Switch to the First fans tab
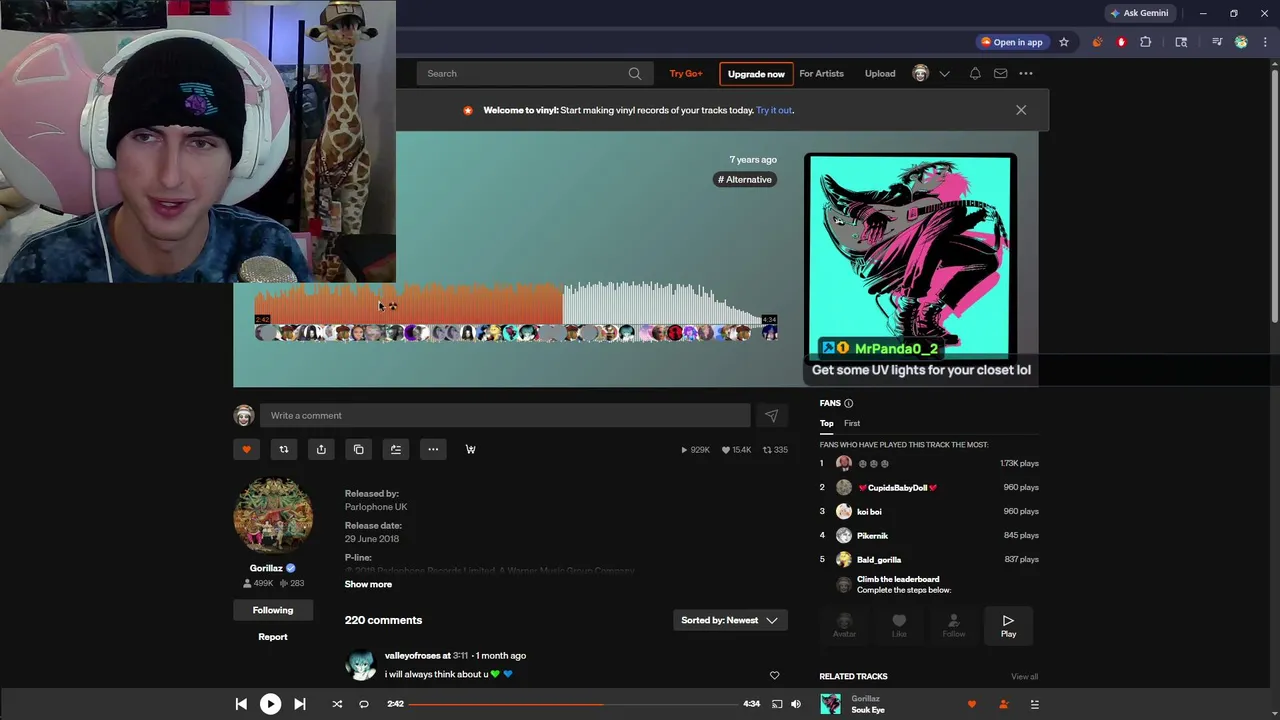The width and height of the screenshot is (1280, 720). pyautogui.click(x=852, y=423)
